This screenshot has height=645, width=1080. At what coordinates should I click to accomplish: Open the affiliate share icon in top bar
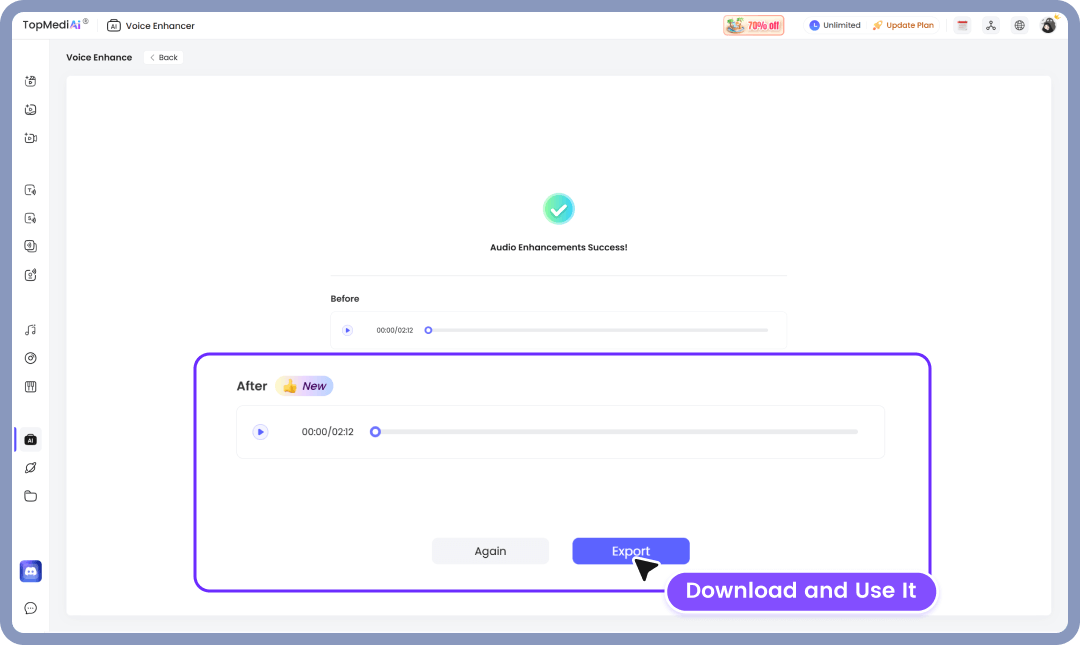991,25
